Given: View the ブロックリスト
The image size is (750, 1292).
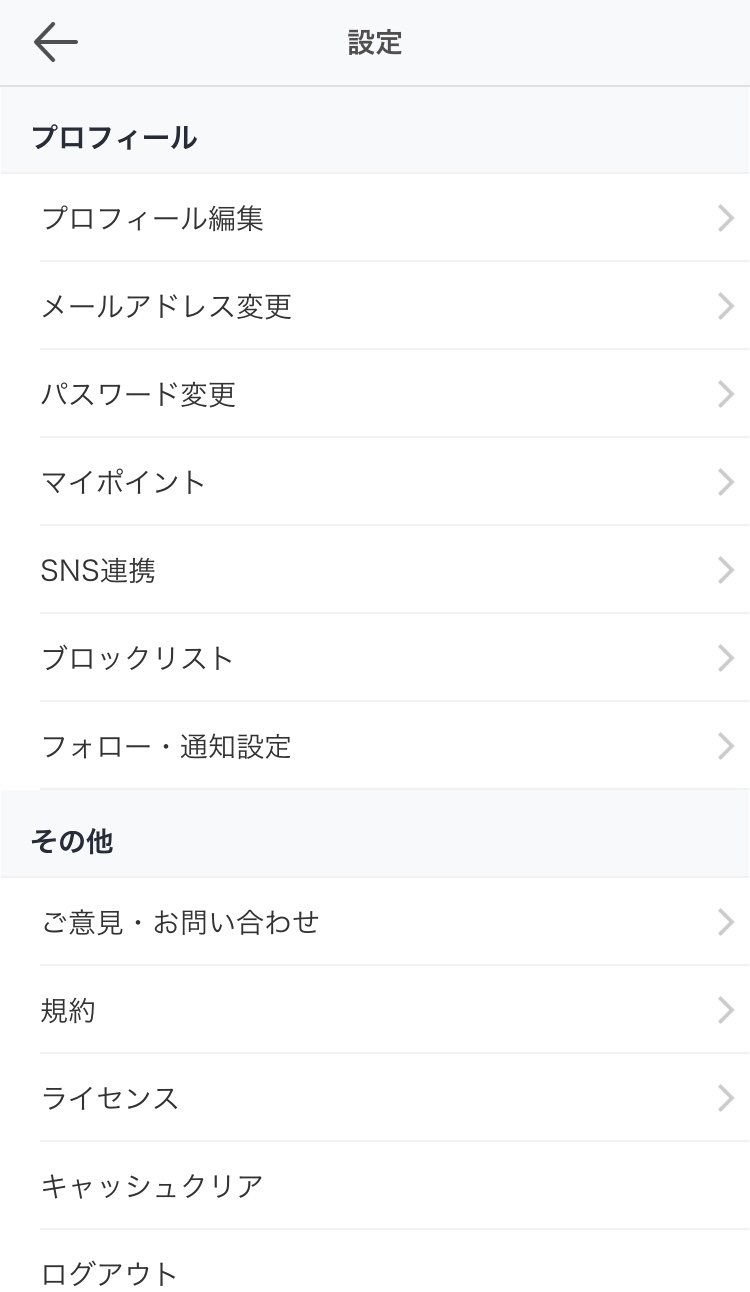Looking at the screenshot, I should click(x=138, y=658).
